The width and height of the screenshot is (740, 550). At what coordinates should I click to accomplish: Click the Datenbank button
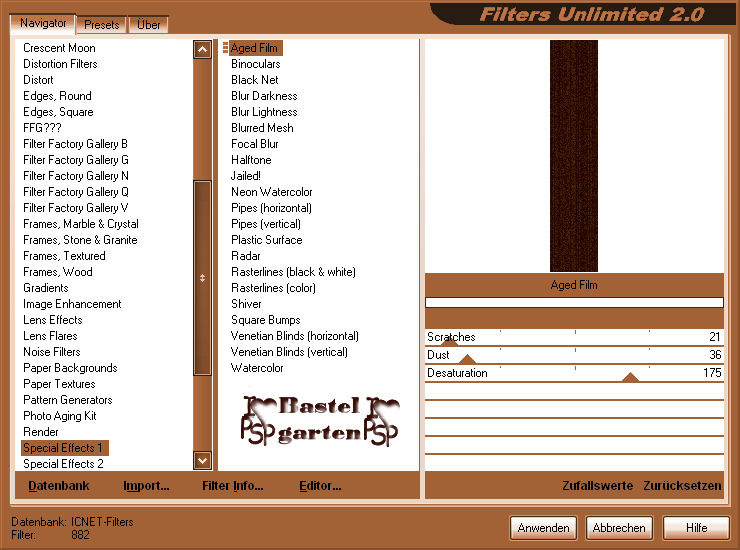pos(59,485)
